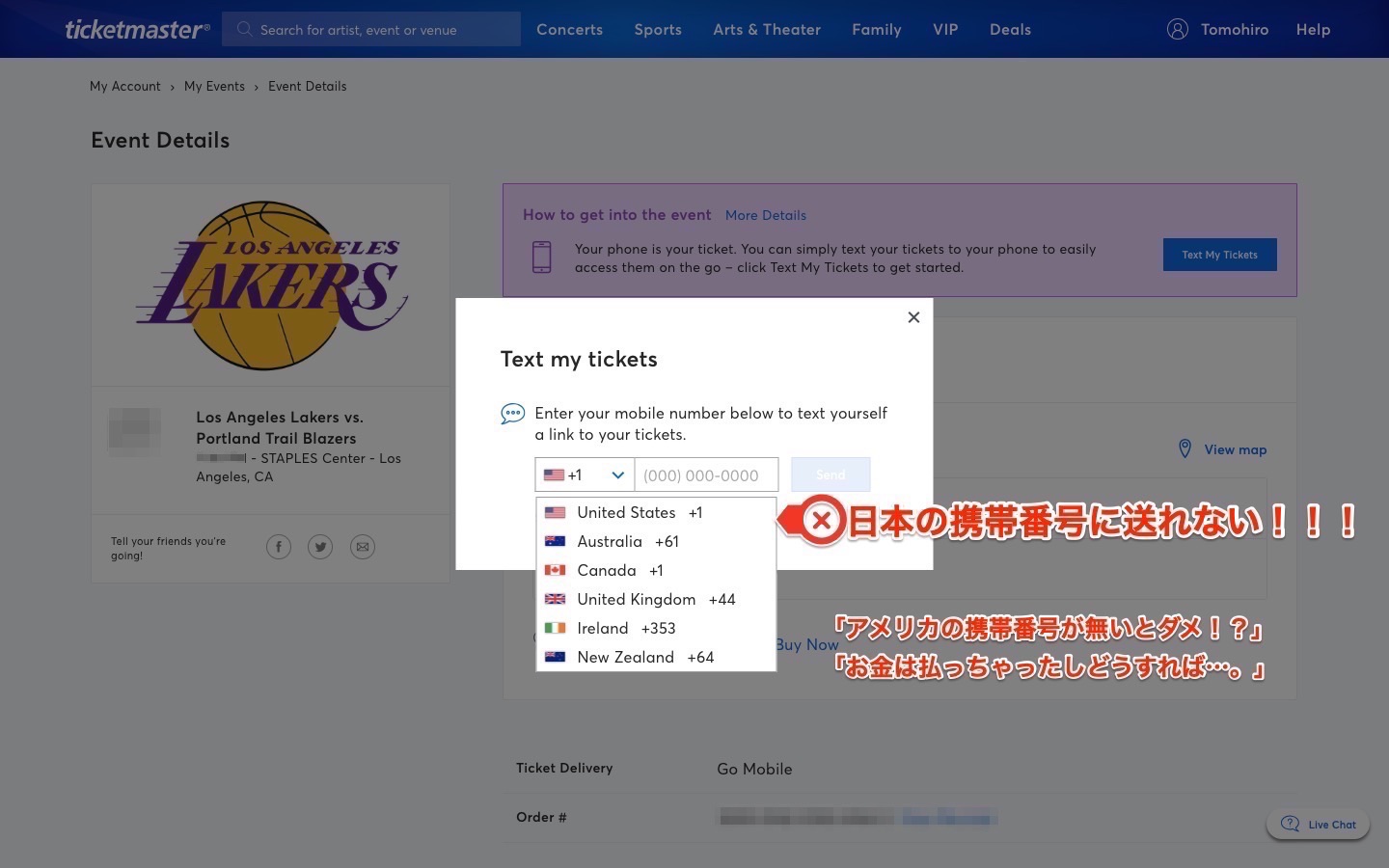Click the Help link in the header
This screenshot has width=1389, height=868.
click(x=1313, y=29)
